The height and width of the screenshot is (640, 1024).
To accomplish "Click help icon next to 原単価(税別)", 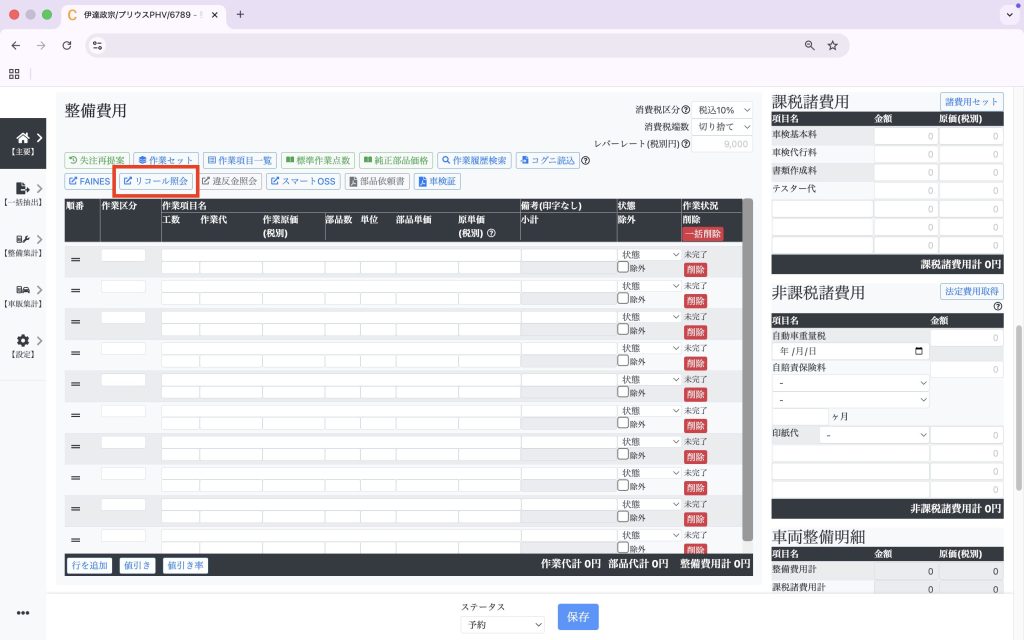I will 491,233.
